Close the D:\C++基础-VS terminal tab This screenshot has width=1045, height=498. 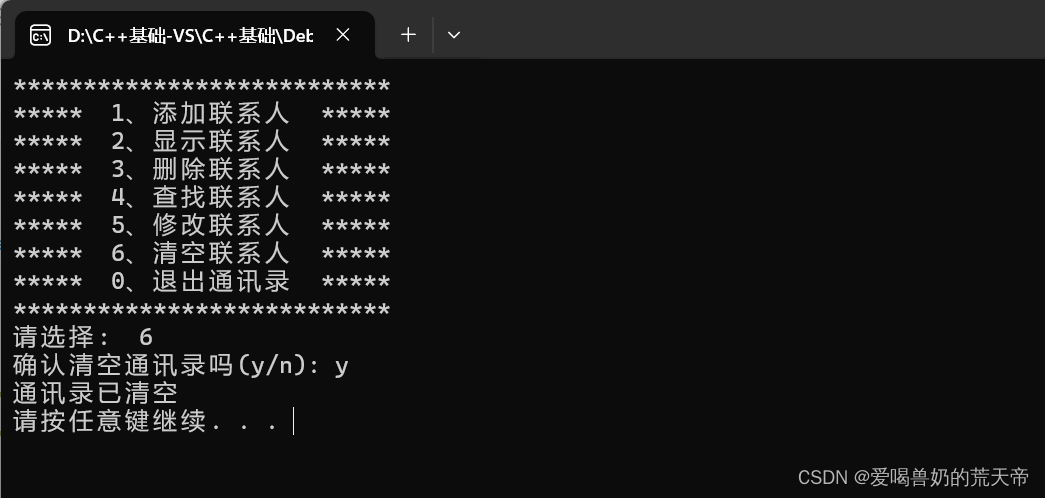(343, 35)
